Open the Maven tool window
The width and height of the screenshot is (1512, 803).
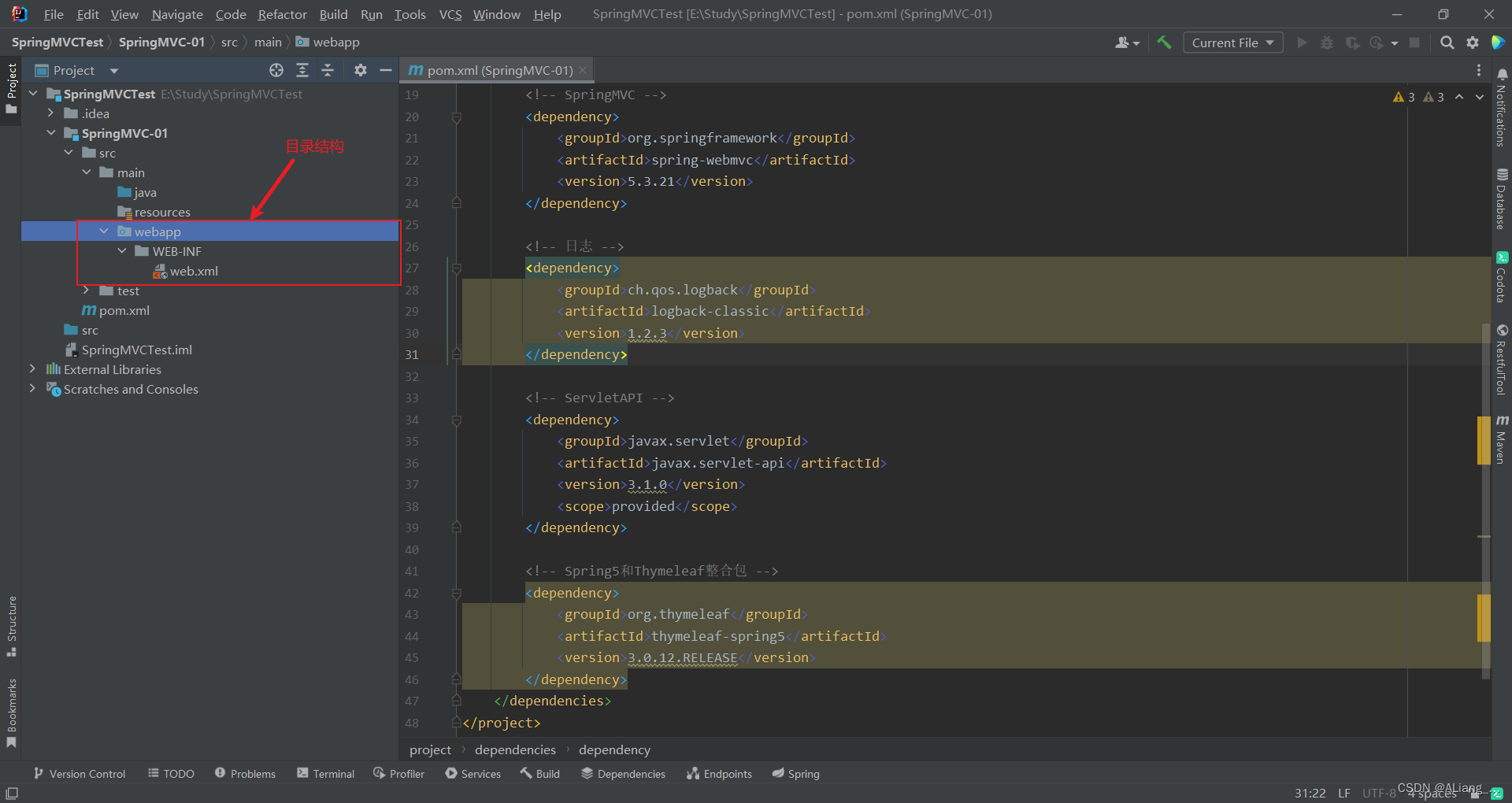click(x=1502, y=439)
